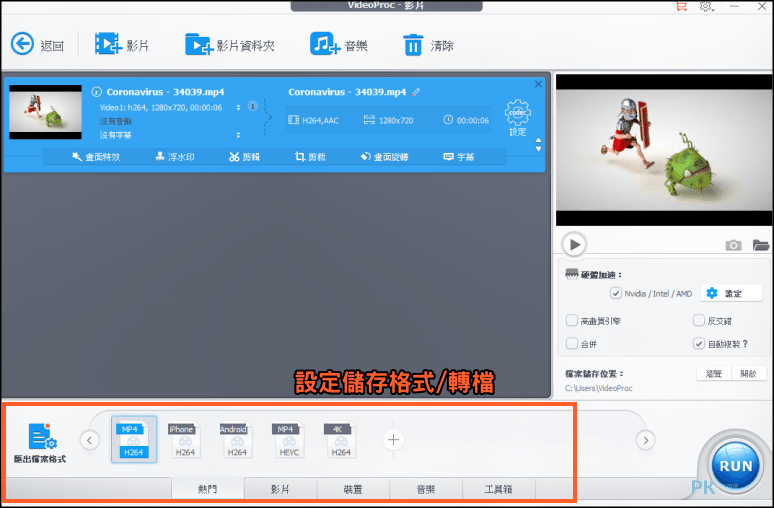The width and height of the screenshot is (774, 508).
Task: Expand the 沒有字幕 subtitle selector
Action: tap(238, 135)
